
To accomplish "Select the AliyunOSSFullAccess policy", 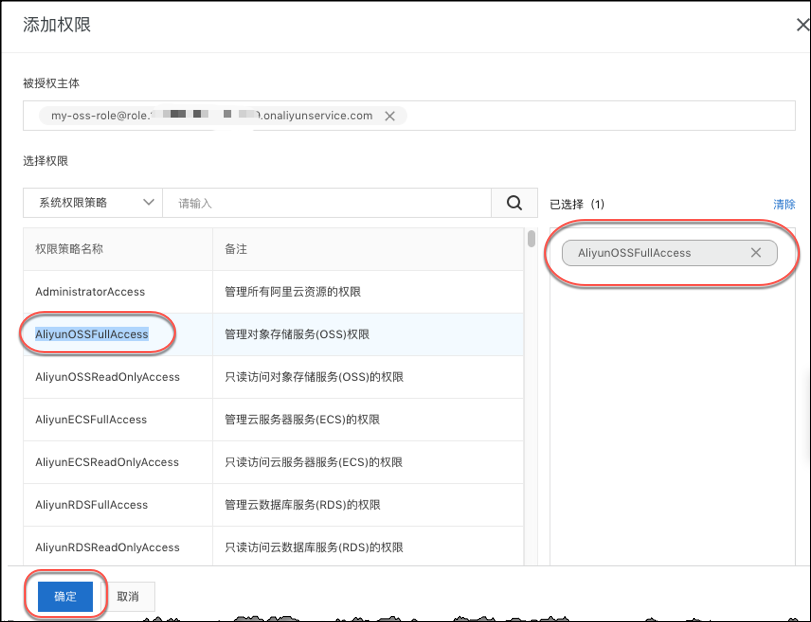I will pos(92,334).
